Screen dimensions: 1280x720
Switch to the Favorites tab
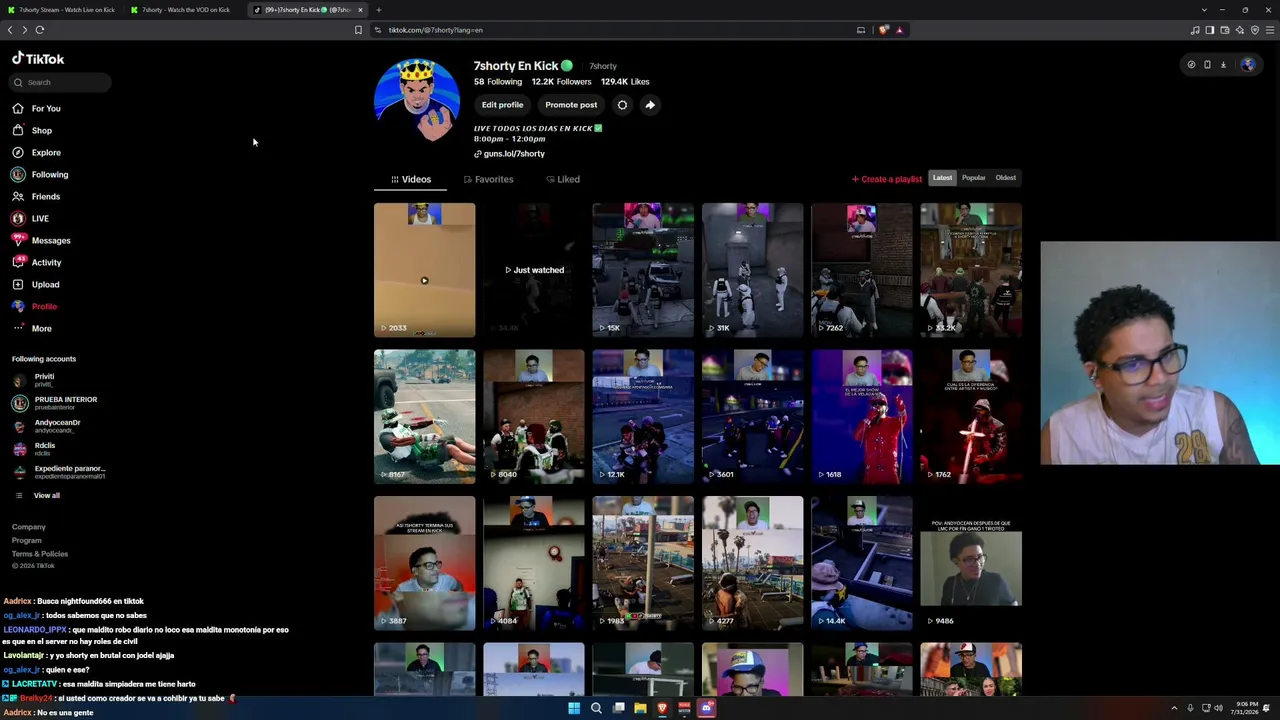[488, 180]
